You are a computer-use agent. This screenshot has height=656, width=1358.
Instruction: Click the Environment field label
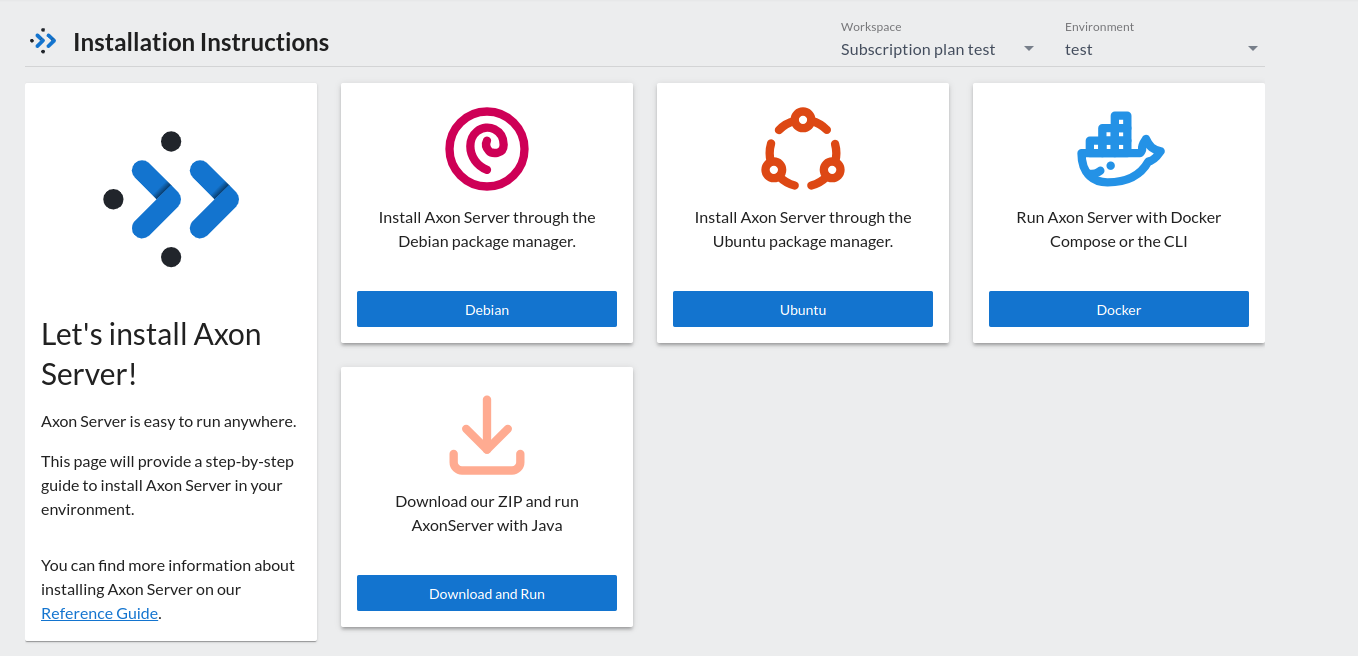(x=1099, y=27)
